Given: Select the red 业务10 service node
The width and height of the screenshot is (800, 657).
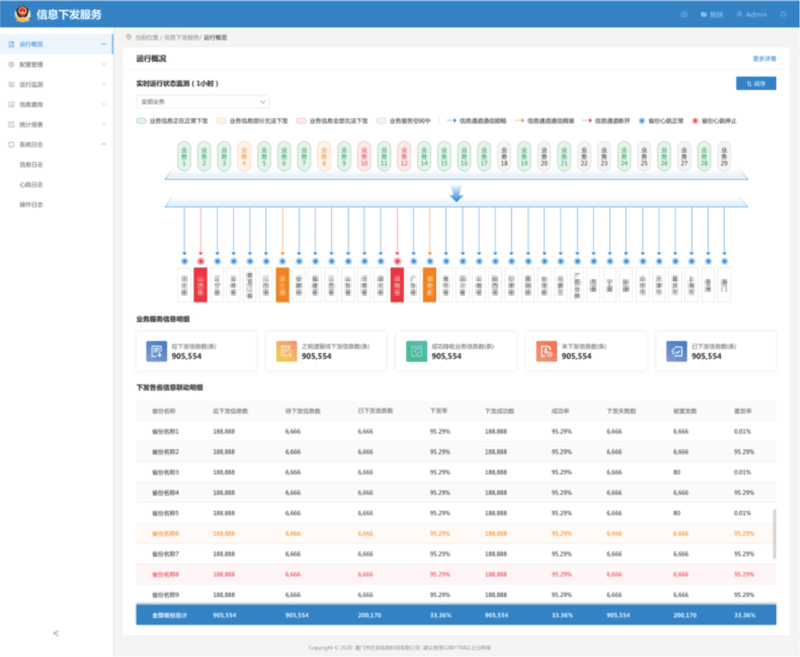Looking at the screenshot, I should click(364, 156).
